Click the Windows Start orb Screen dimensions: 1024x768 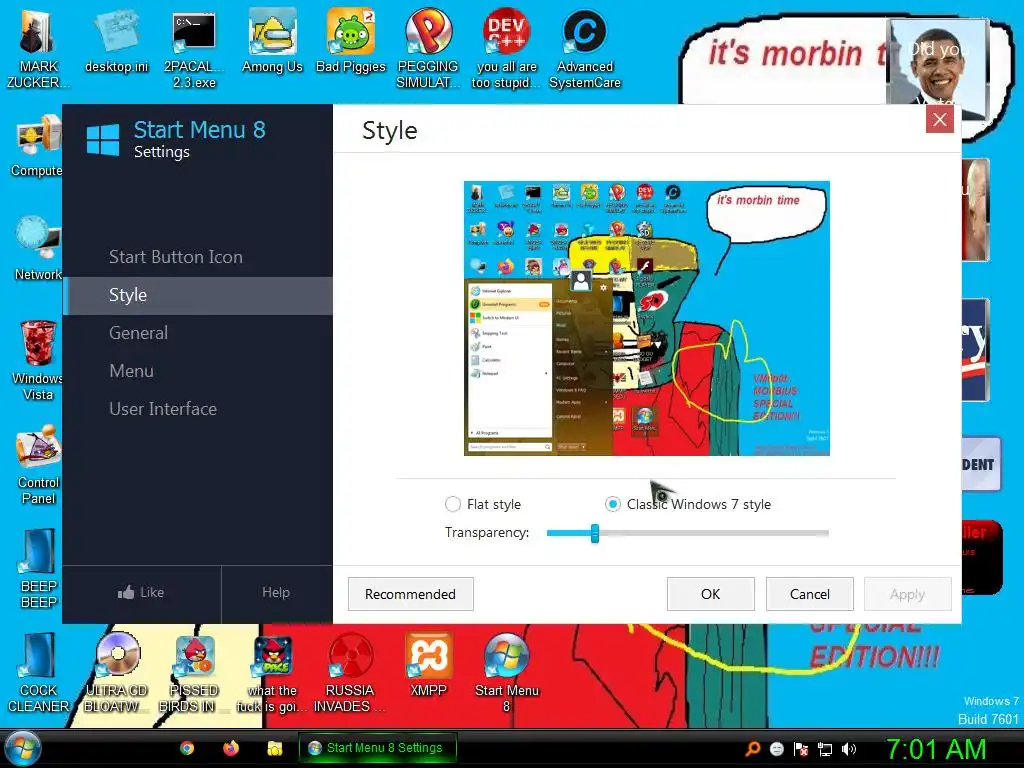tap(23, 748)
